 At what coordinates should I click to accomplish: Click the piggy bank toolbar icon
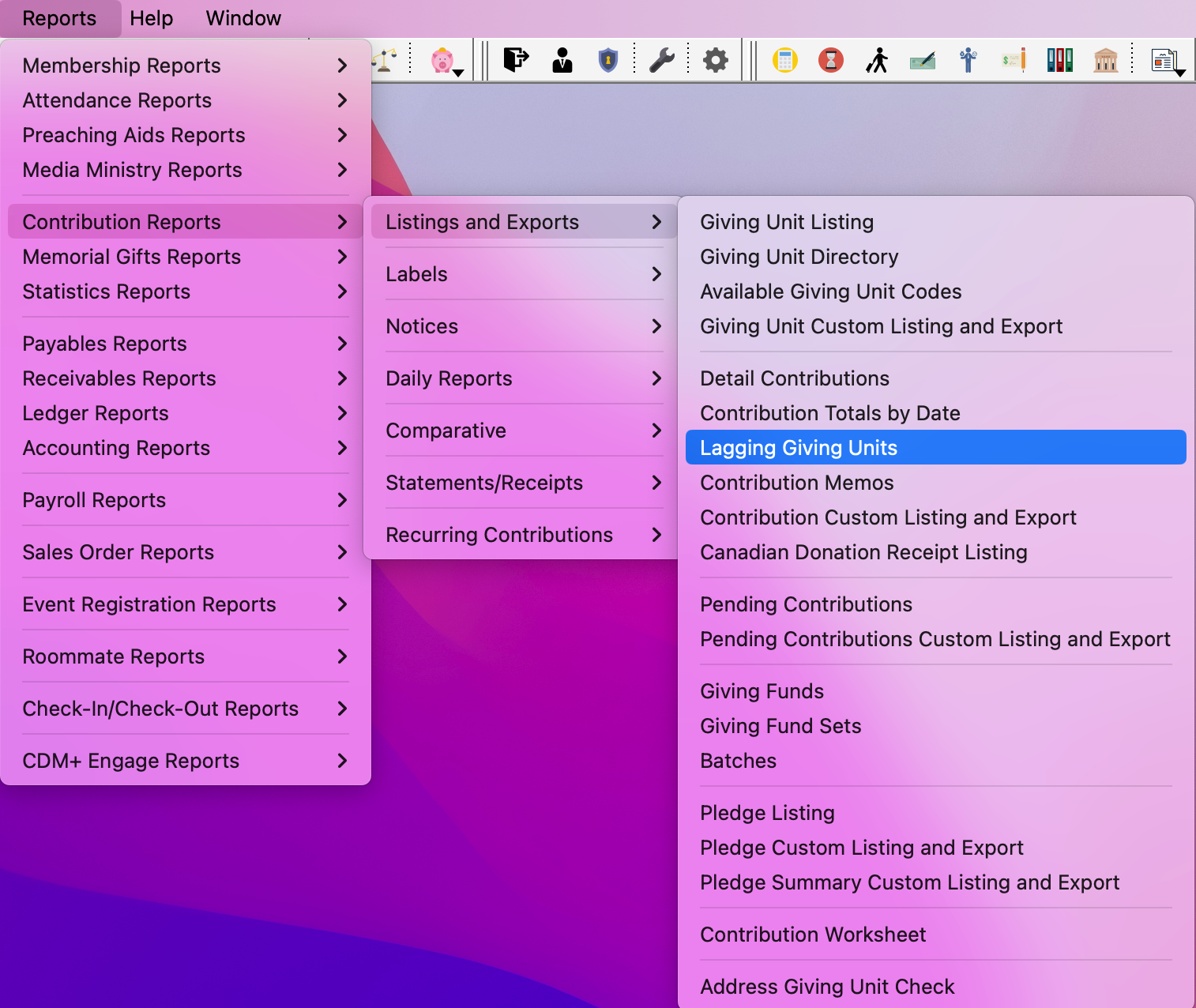tap(442, 60)
